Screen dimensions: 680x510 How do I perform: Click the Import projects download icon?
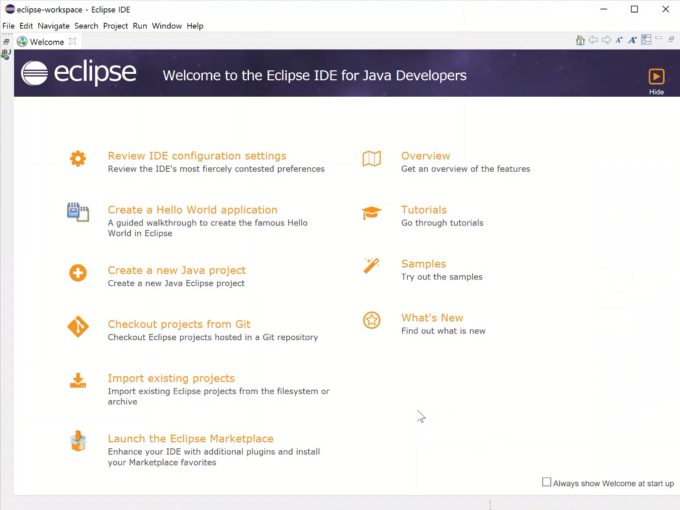78,380
